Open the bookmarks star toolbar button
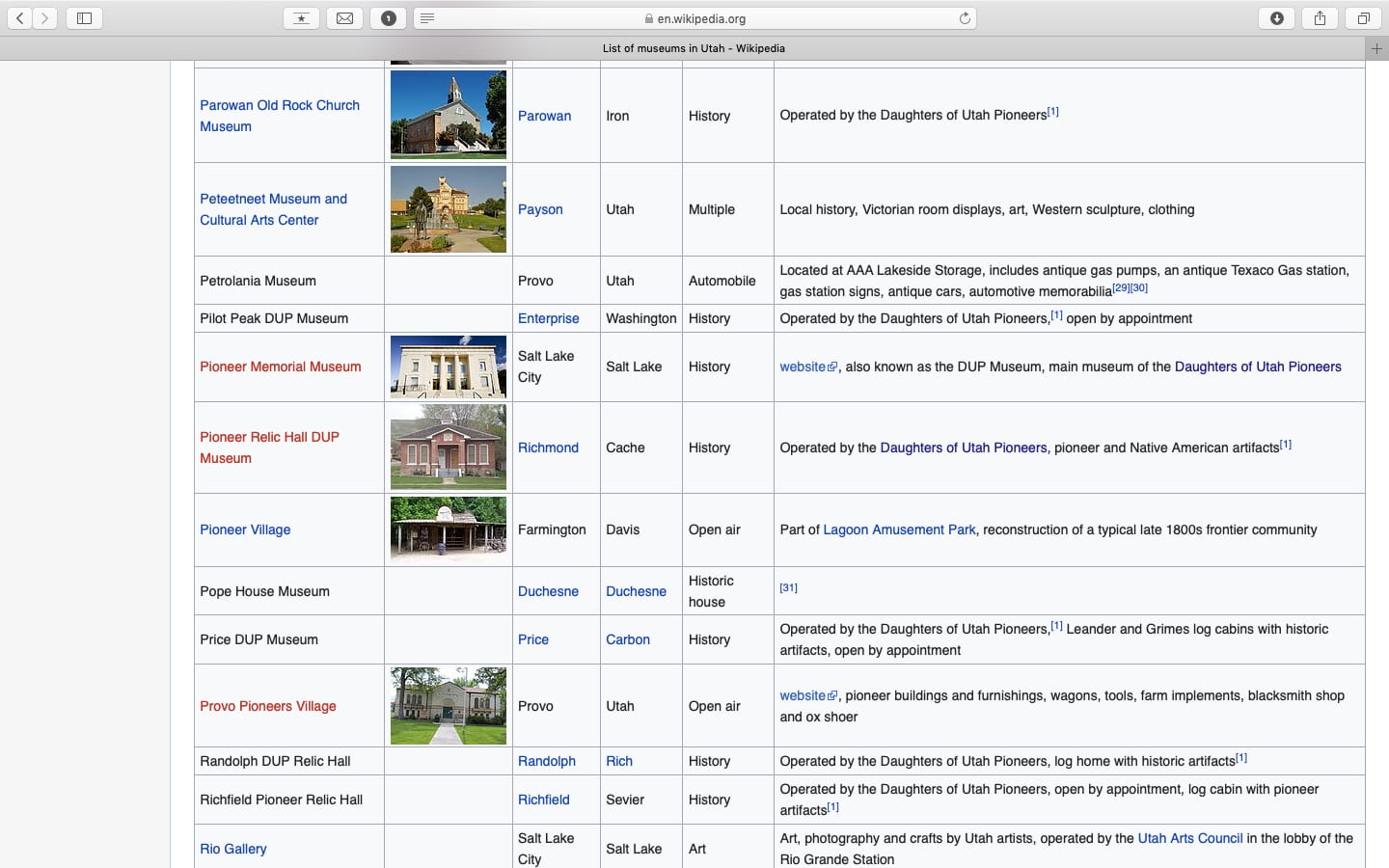The image size is (1389, 868). tap(302, 18)
